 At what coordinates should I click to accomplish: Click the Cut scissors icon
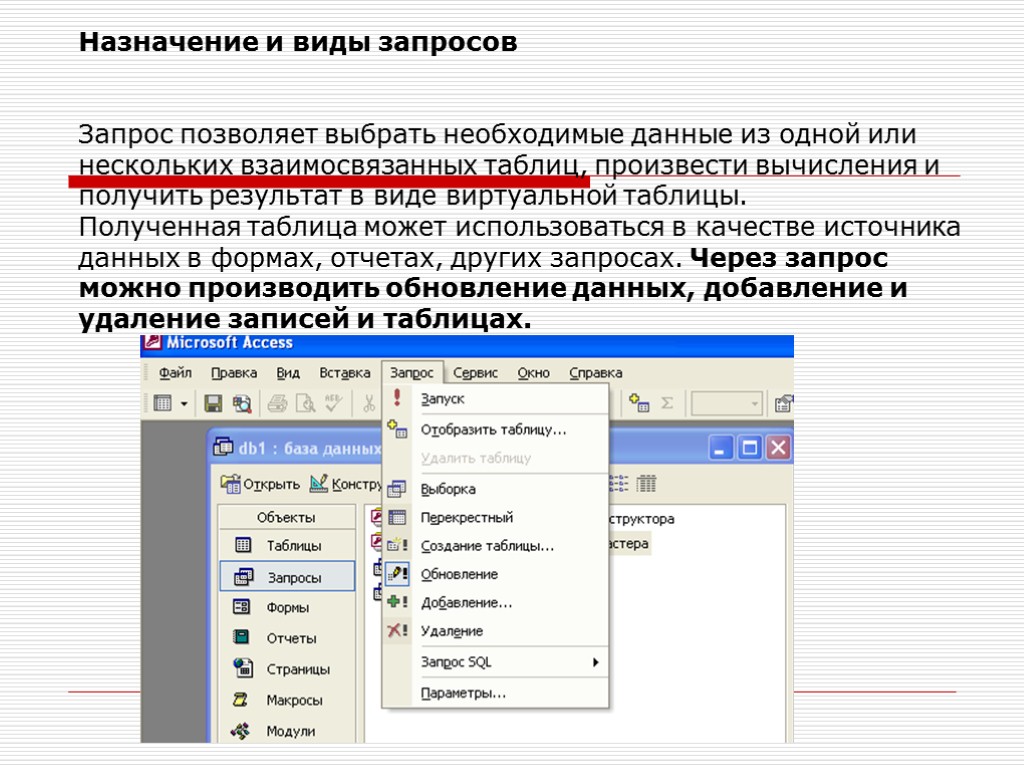369,404
